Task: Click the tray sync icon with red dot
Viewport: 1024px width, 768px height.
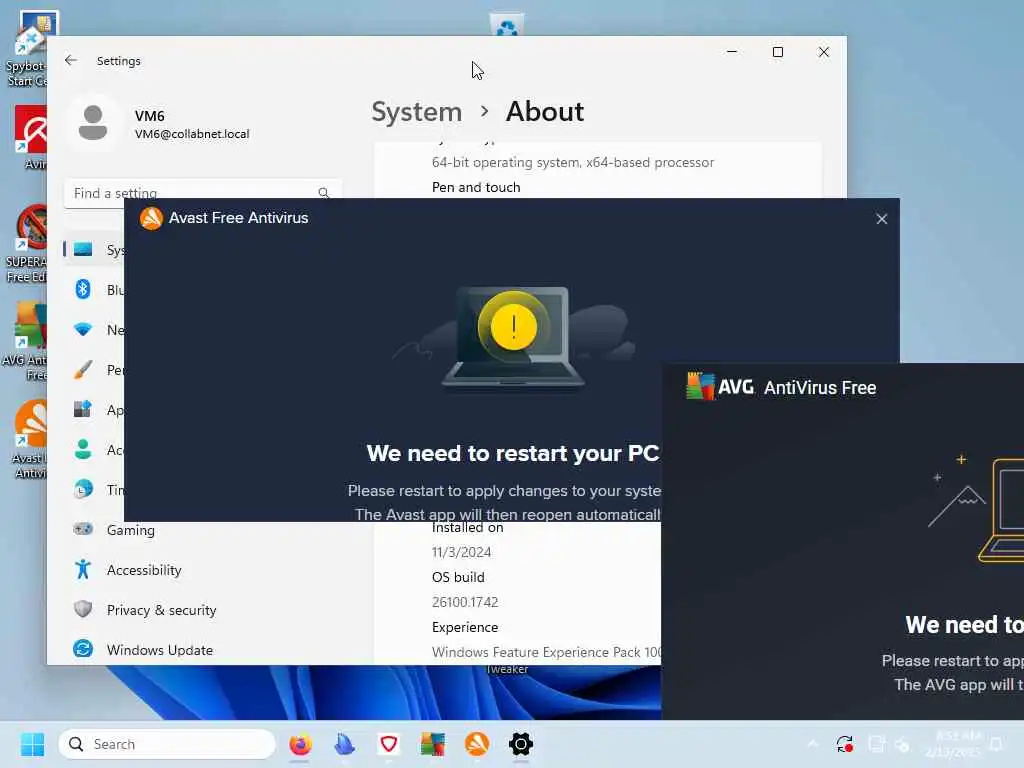Action: 844,744
